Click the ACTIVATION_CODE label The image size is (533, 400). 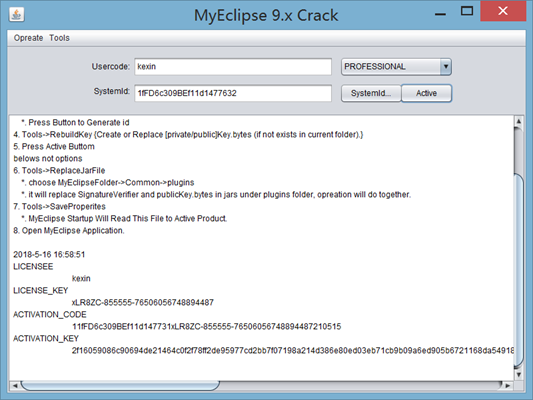50,314
